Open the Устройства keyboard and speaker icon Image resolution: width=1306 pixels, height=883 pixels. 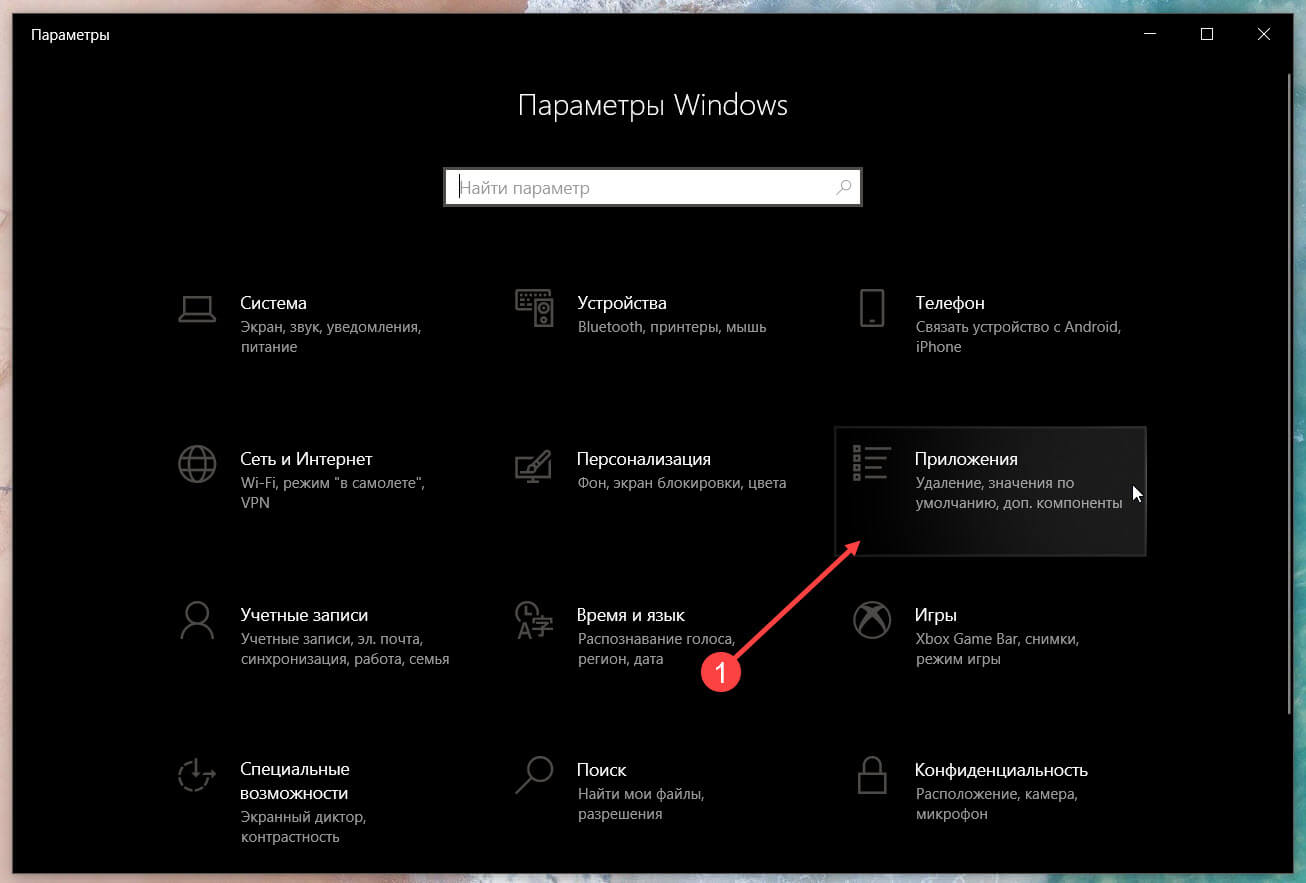coord(534,308)
